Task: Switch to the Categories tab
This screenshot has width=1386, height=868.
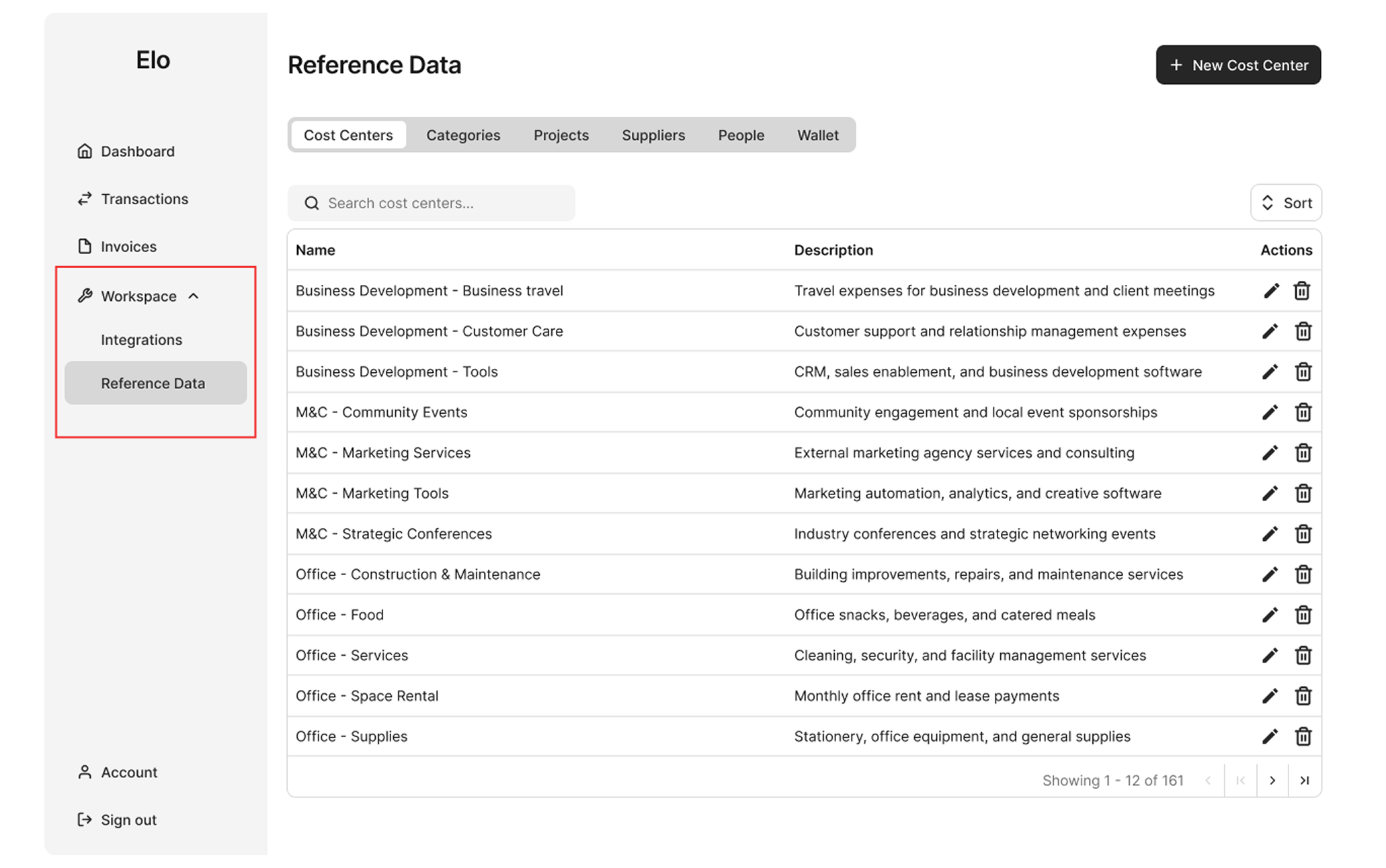Action: pos(463,135)
